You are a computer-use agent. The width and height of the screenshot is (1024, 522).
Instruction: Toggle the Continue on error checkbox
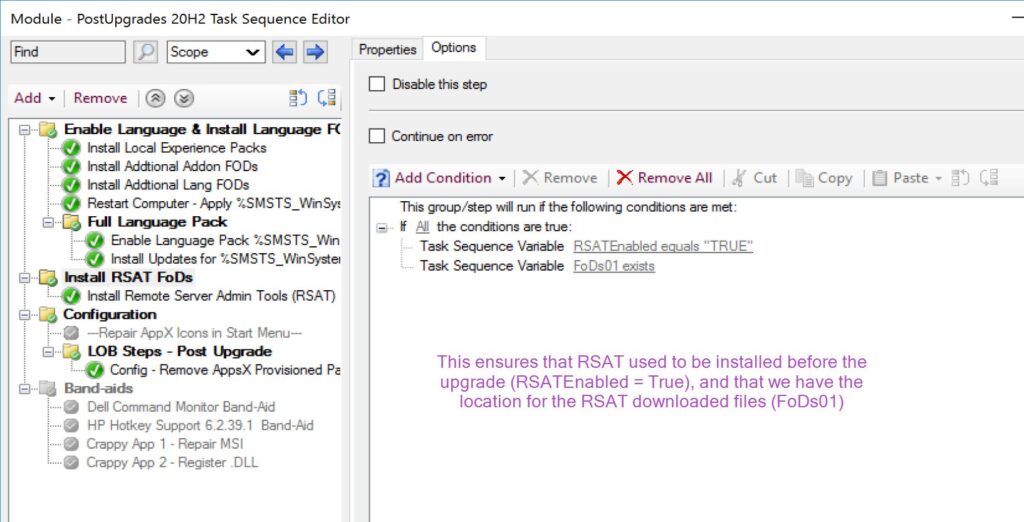[377, 136]
